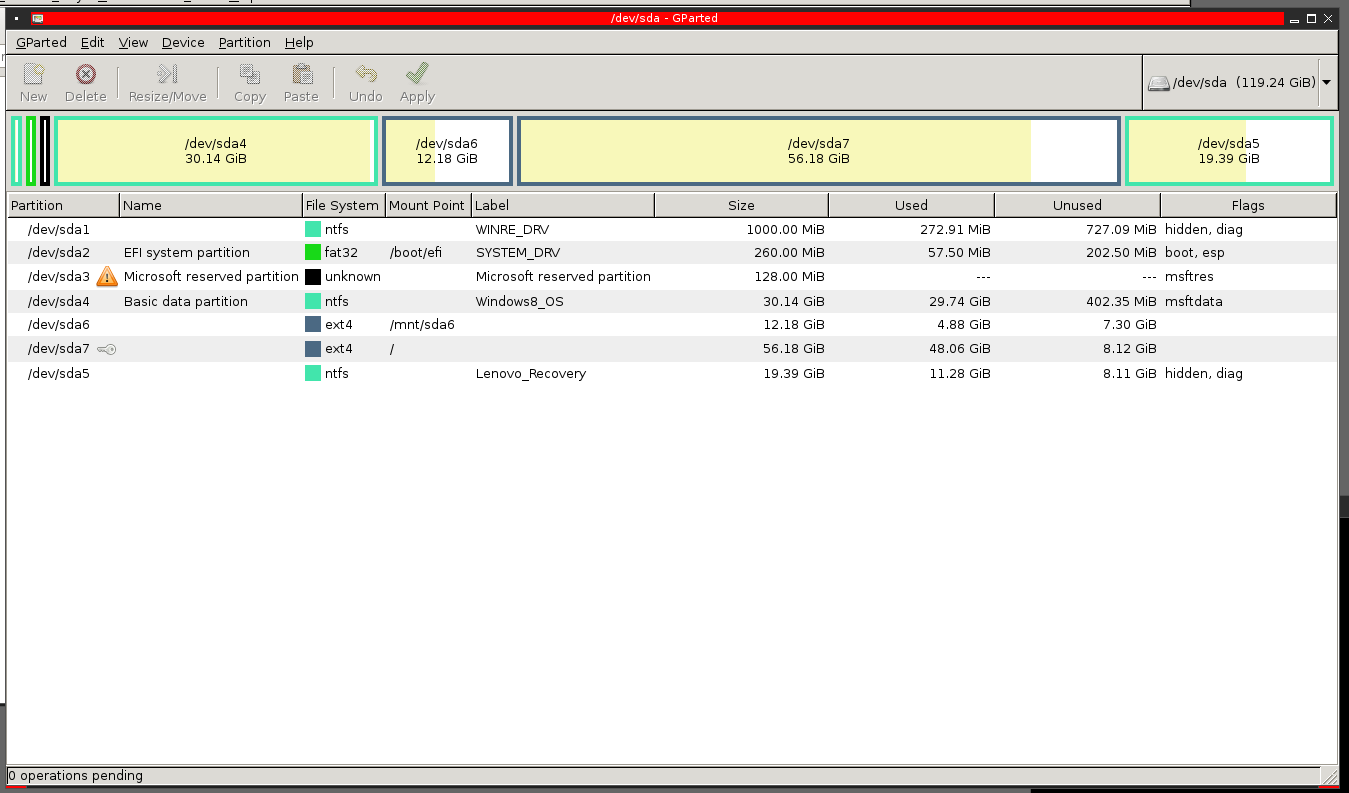
Task: Grab the window size grip corner
Action: coord(1330,776)
